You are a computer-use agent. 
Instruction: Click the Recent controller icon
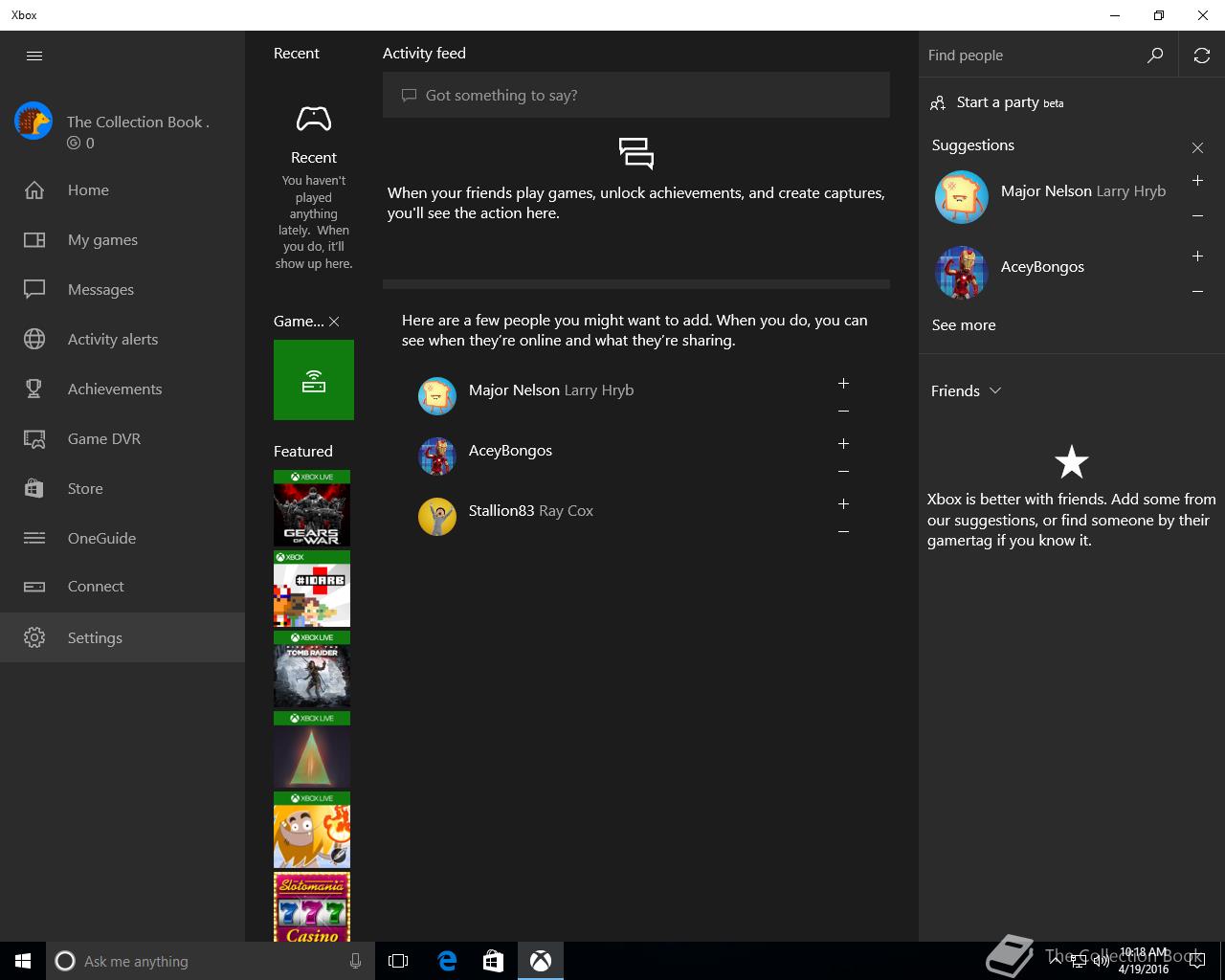314,119
